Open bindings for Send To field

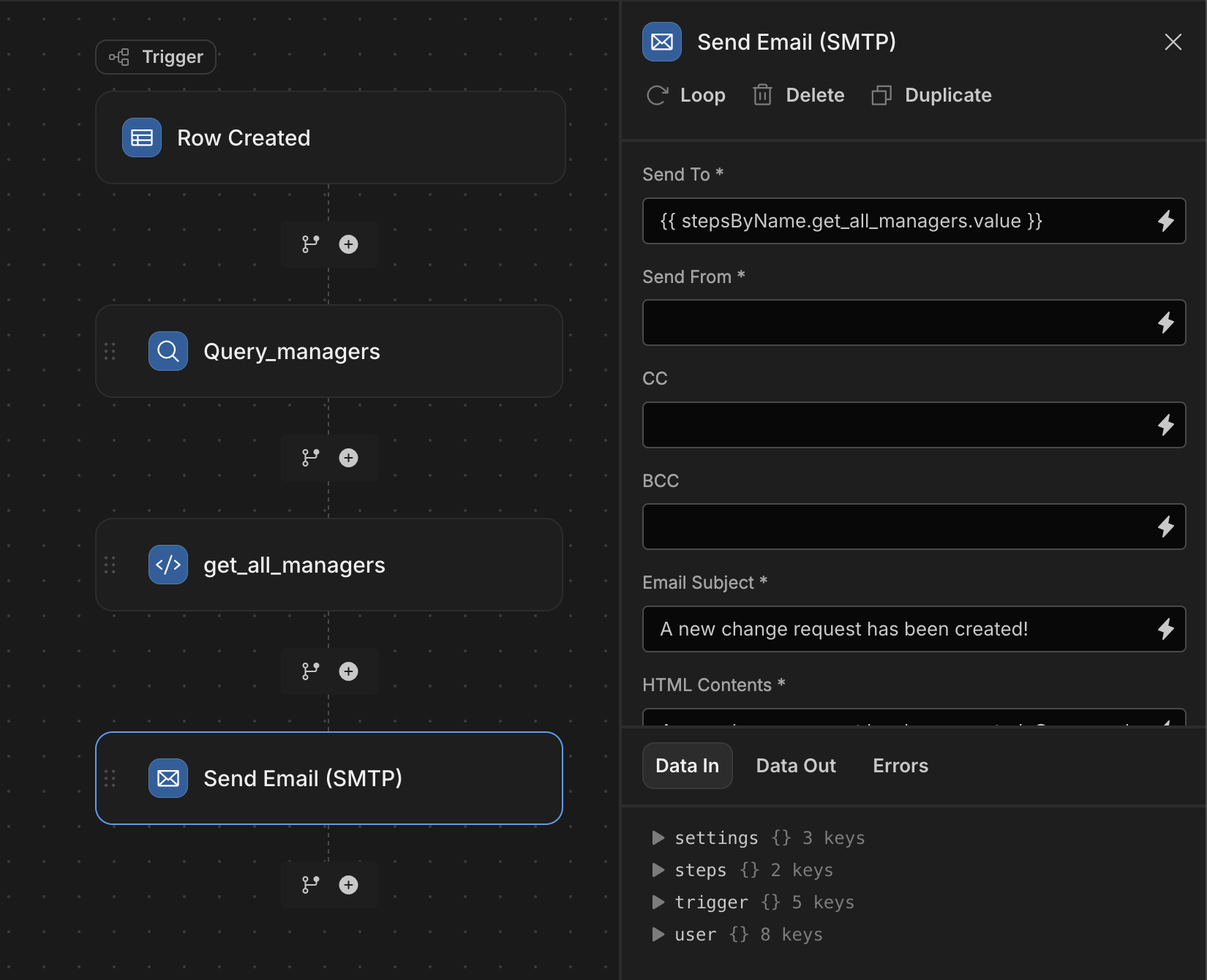[x=1166, y=221]
